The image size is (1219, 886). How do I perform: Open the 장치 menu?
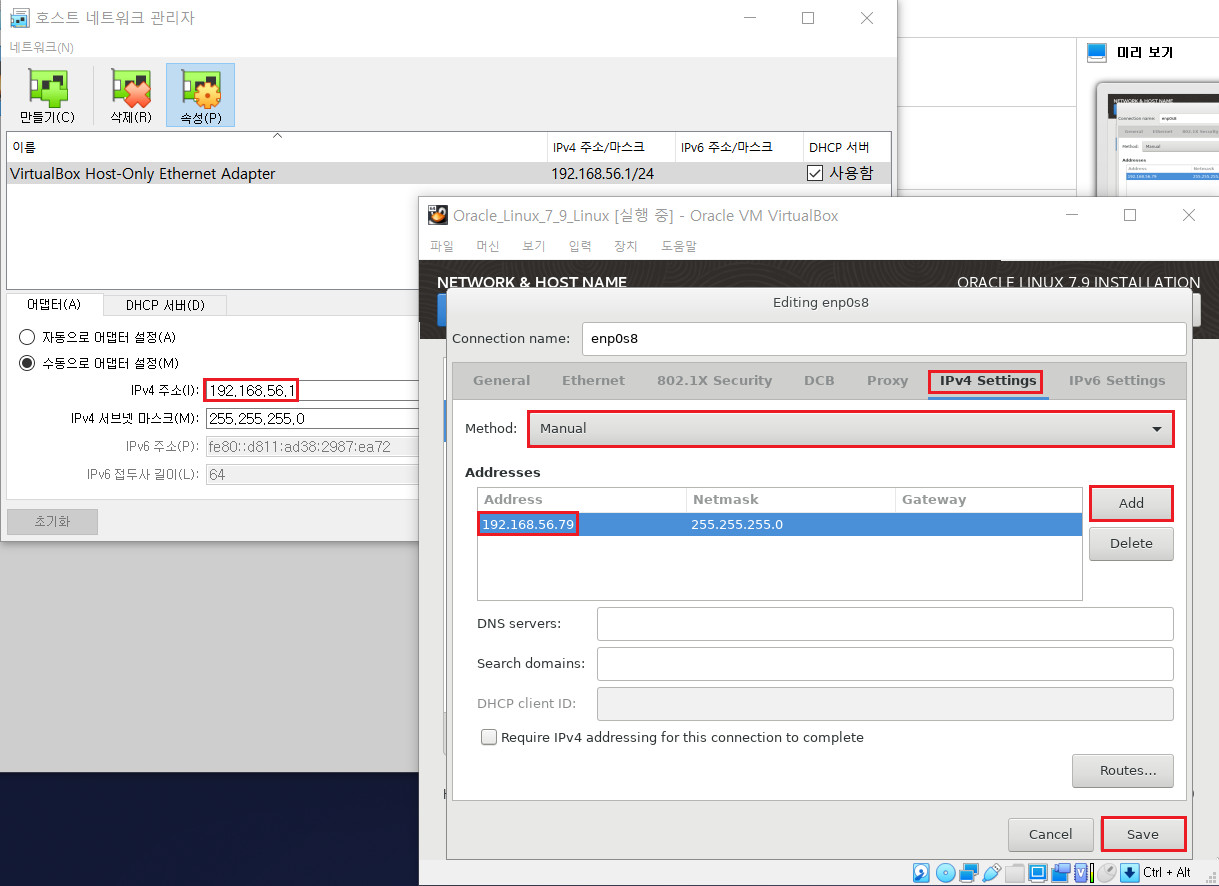tap(626, 246)
